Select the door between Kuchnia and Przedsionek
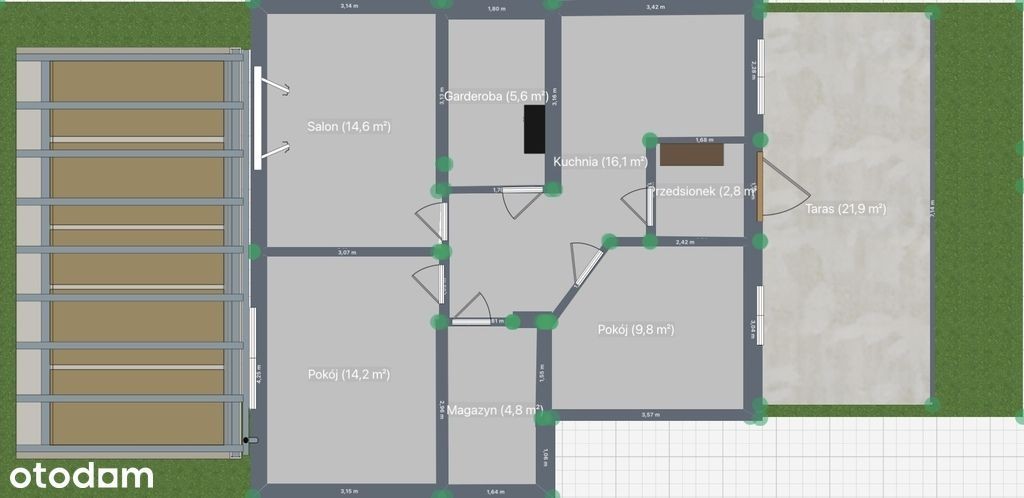Screen dimensions: 1024x498 pos(638,207)
